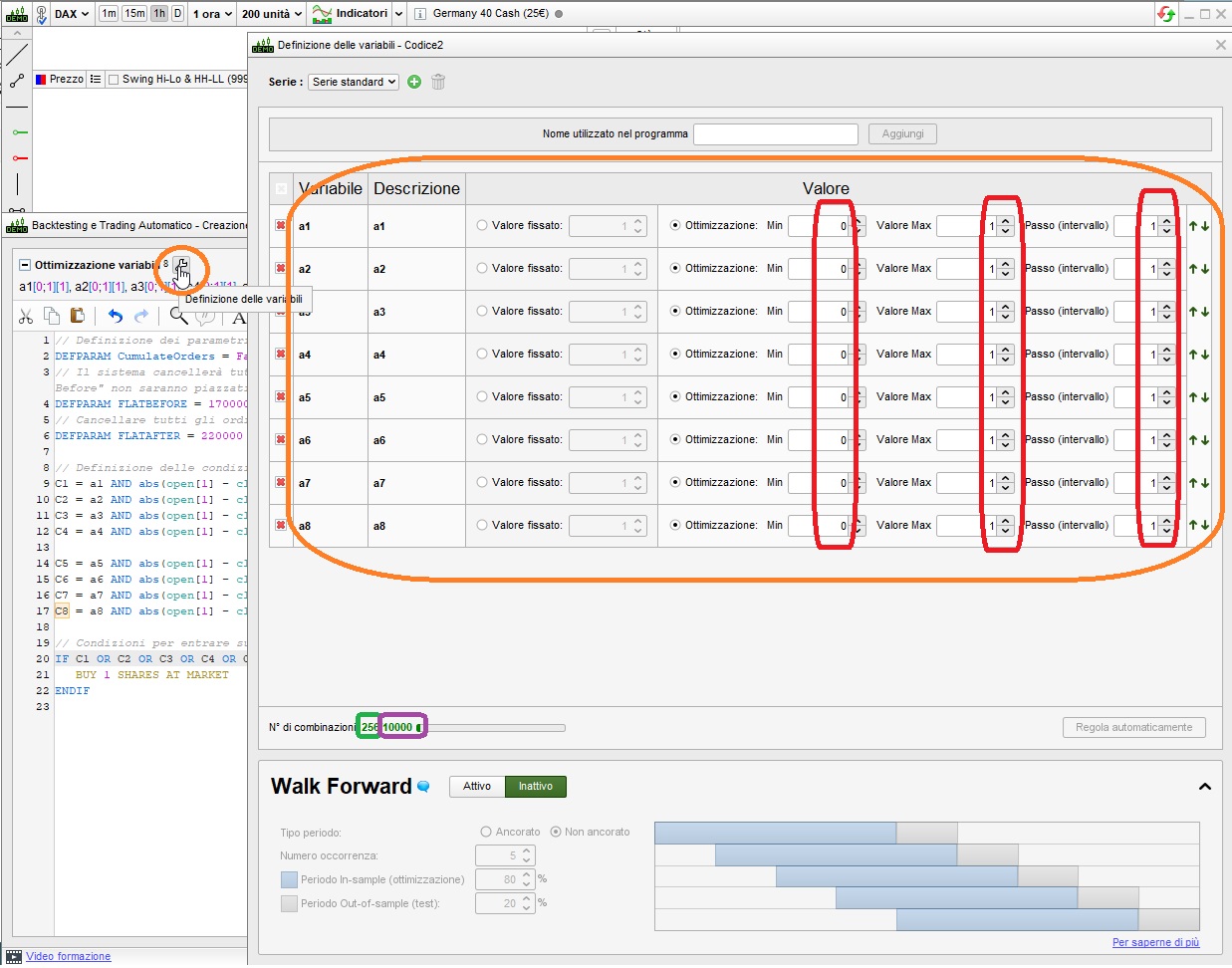
Task: Collapse Ottimizzazione variabili section
Action: click(x=25, y=265)
